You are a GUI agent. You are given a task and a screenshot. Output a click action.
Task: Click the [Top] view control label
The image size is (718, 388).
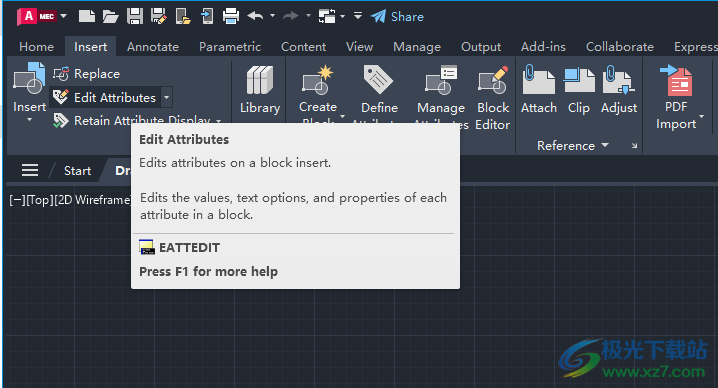click(40, 200)
